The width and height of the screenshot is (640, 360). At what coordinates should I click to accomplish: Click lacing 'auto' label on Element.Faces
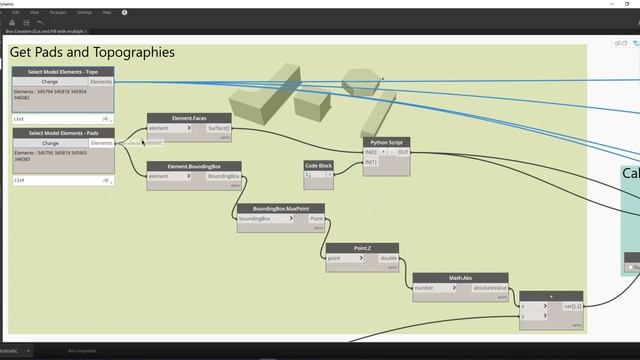225,138
